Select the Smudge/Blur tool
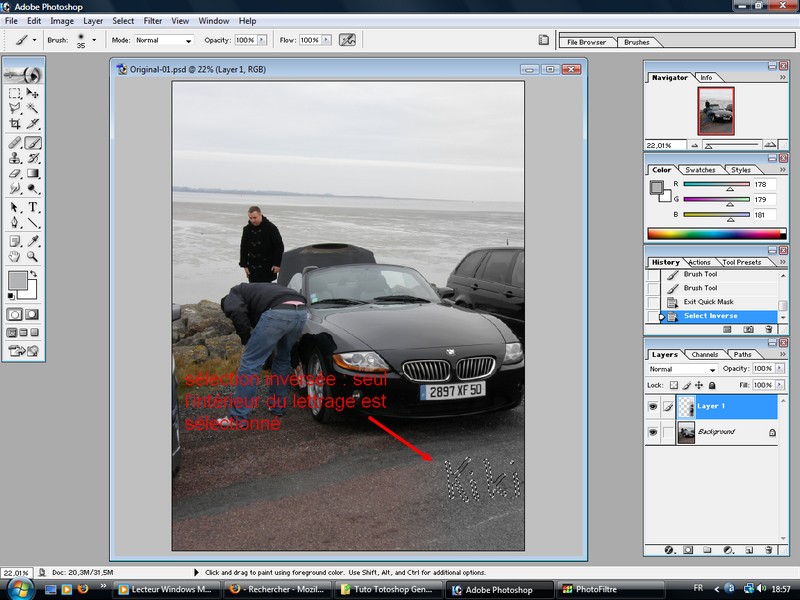 (15, 189)
